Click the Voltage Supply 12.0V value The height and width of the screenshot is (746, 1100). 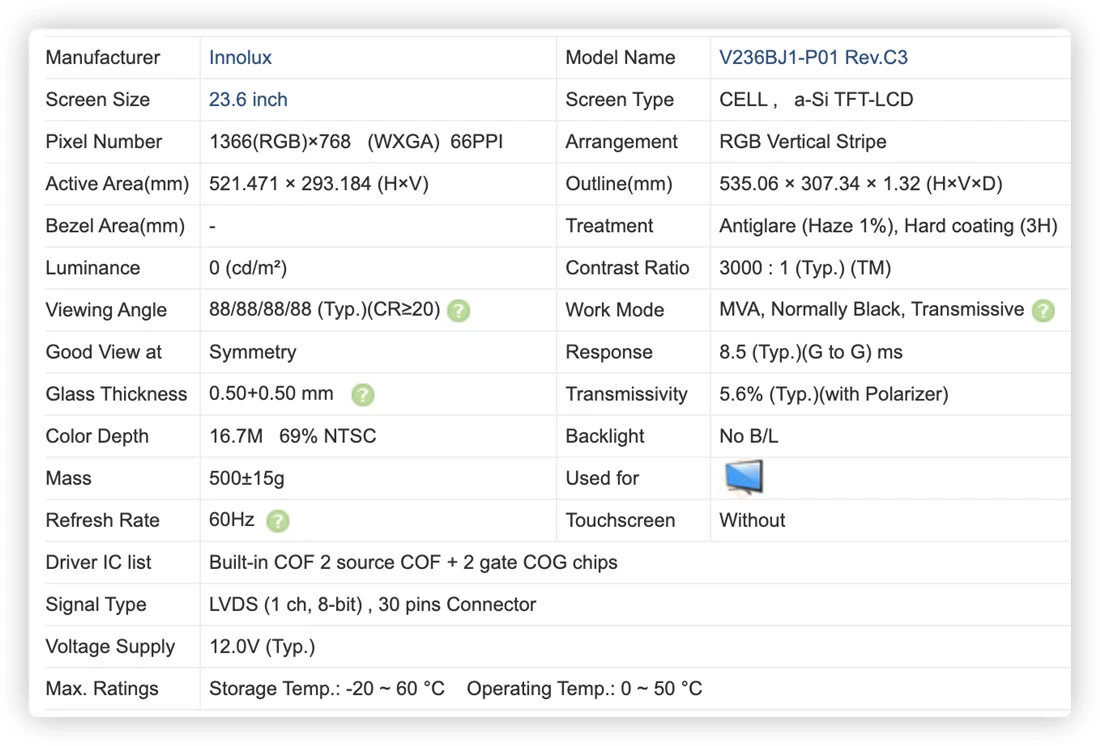[262, 647]
